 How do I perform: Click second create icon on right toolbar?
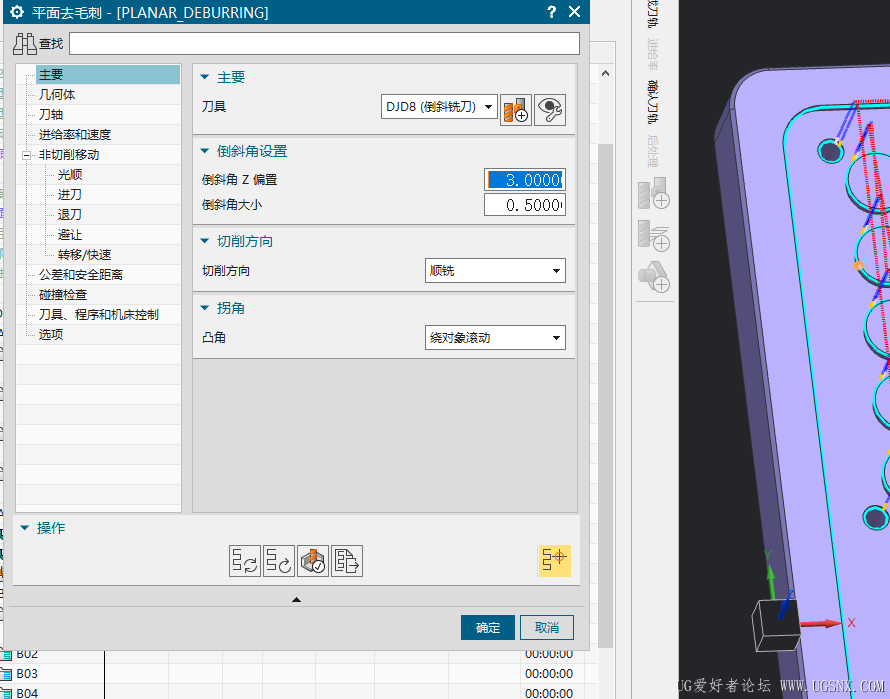tap(653, 236)
